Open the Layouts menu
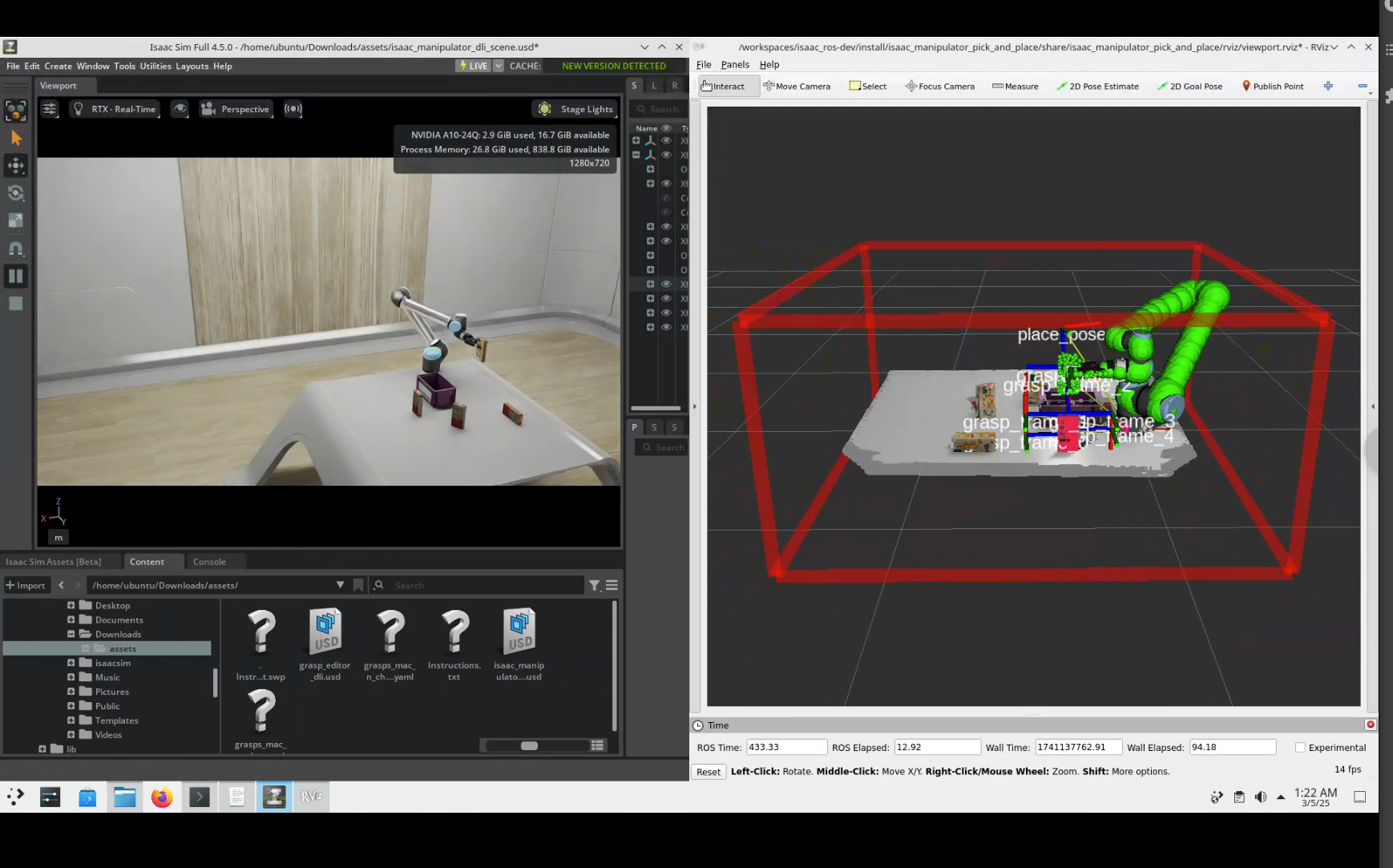Viewport: 1393px width, 868px height. (192, 67)
